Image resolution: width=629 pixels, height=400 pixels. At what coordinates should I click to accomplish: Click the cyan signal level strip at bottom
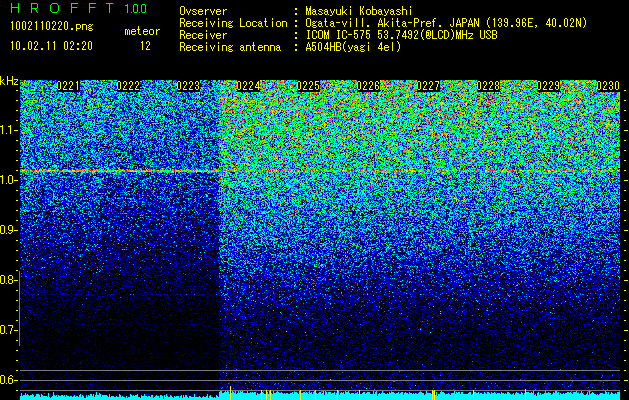320,396
